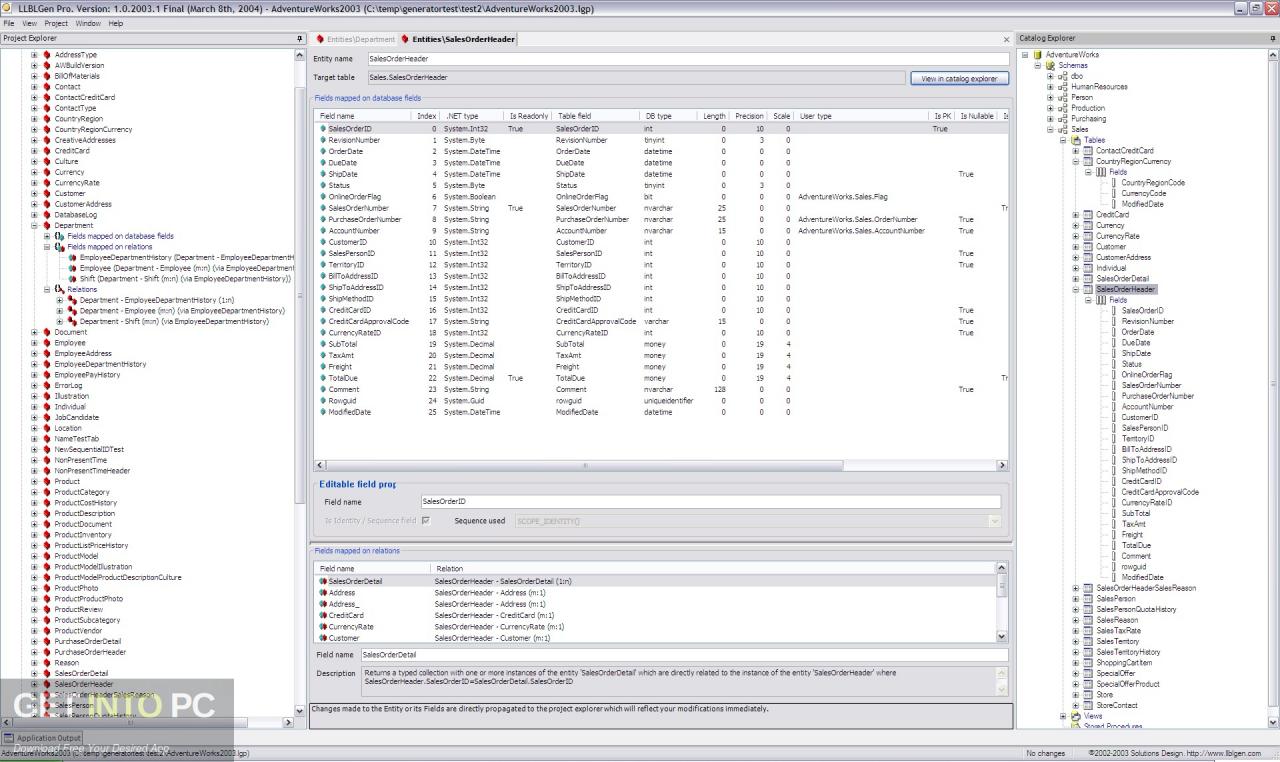Select ProductSubcategory entity in Project Explorer
This screenshot has width=1280, height=762.
[87, 620]
